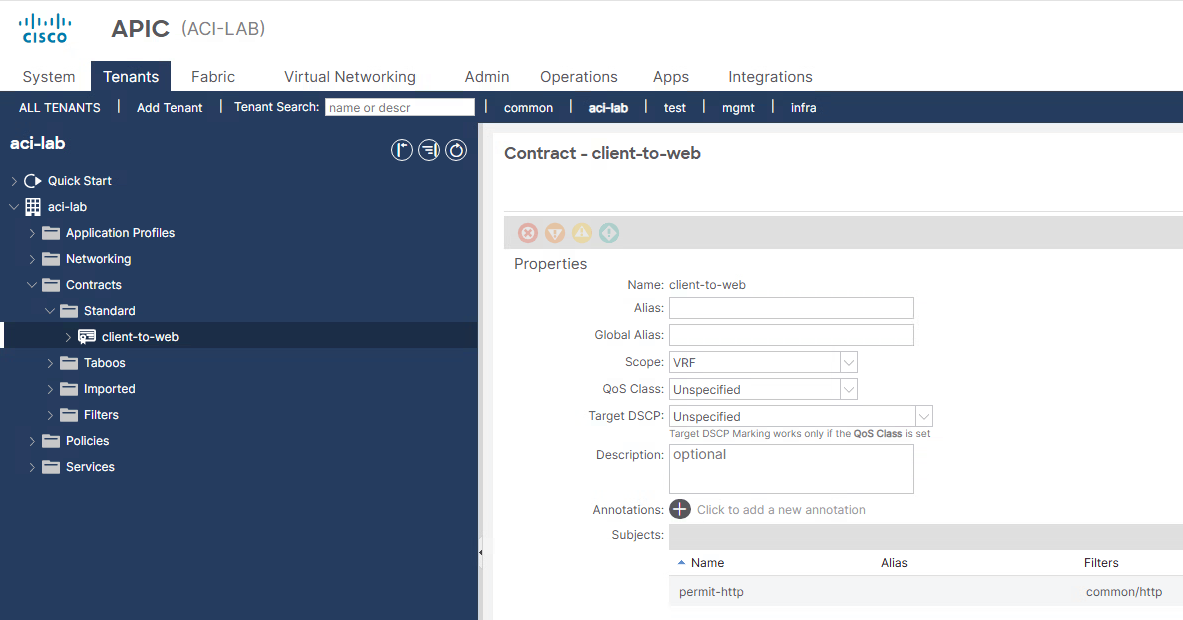This screenshot has height=620, width=1183.
Task: Click the client-to-web contract icon
Action: coord(87,337)
